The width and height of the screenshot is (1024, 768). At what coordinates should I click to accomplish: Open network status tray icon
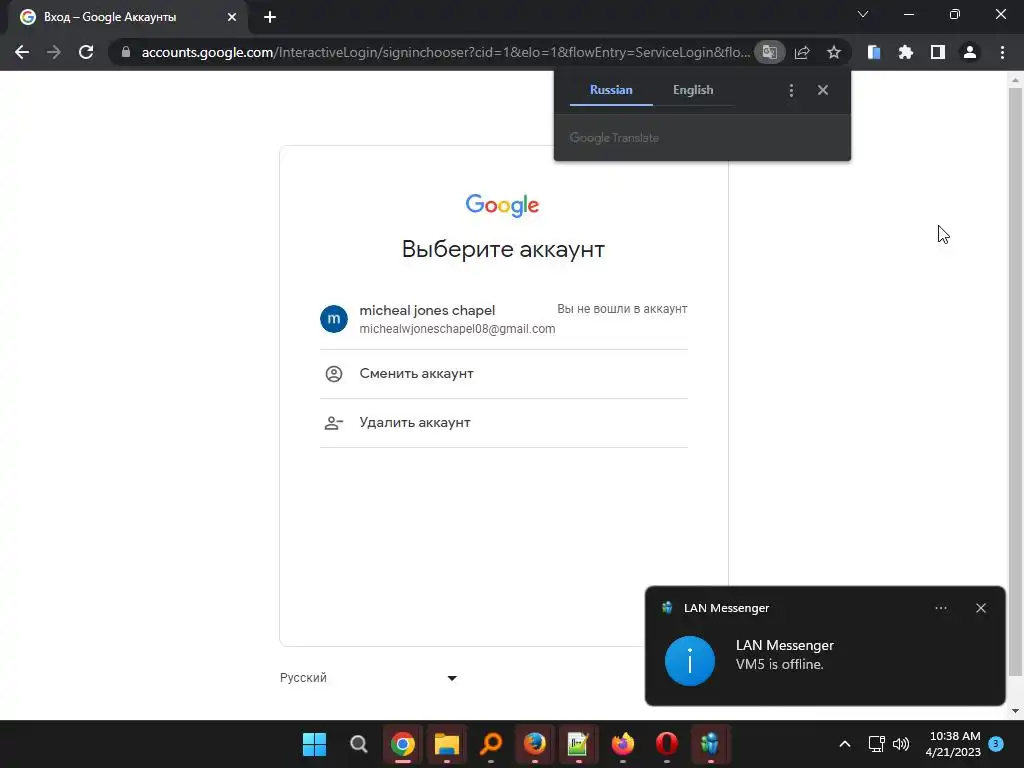coord(876,744)
